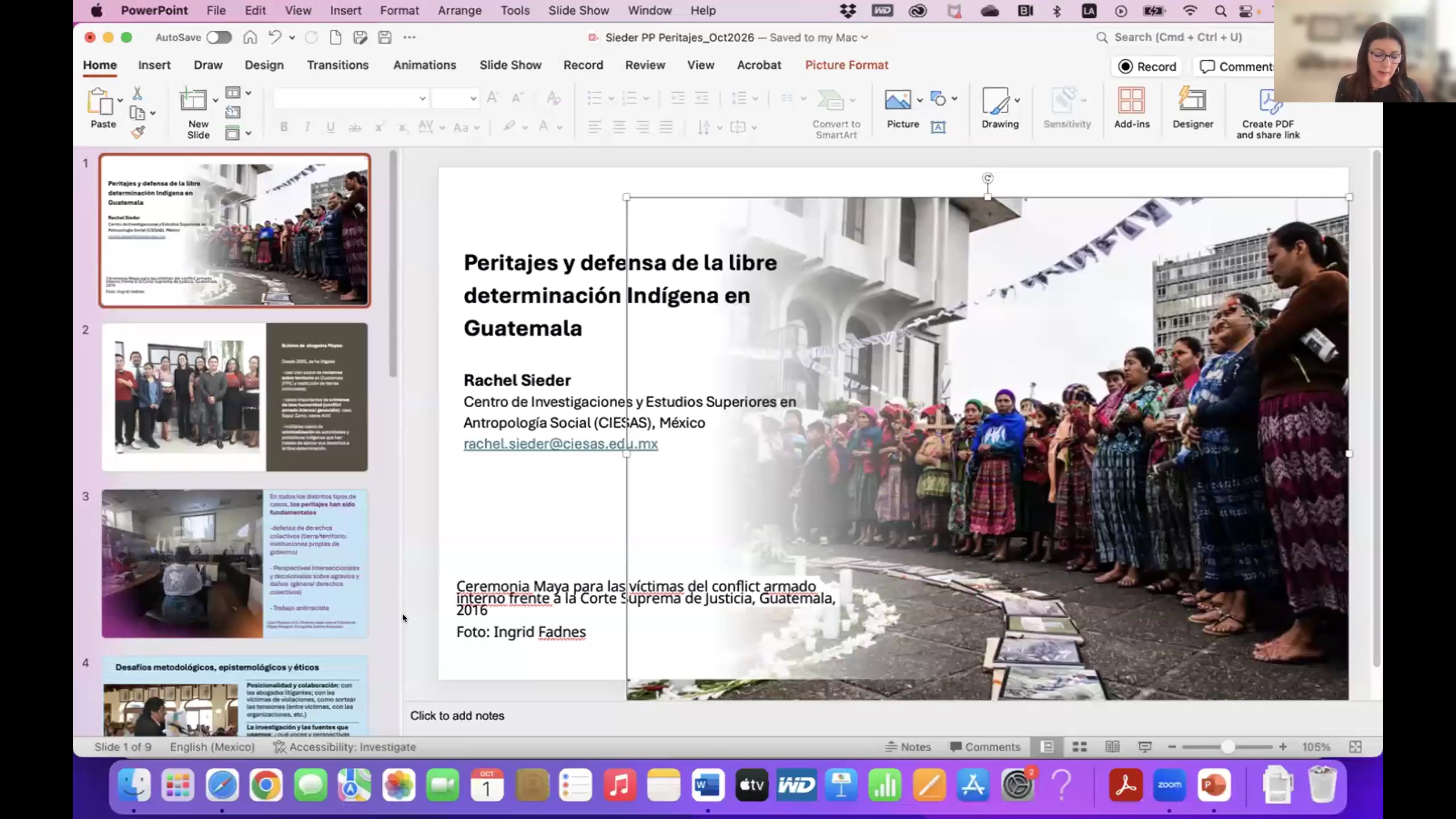Expand the New Slide dropdown arrow
This screenshot has height=819, width=1456.
tap(216, 101)
